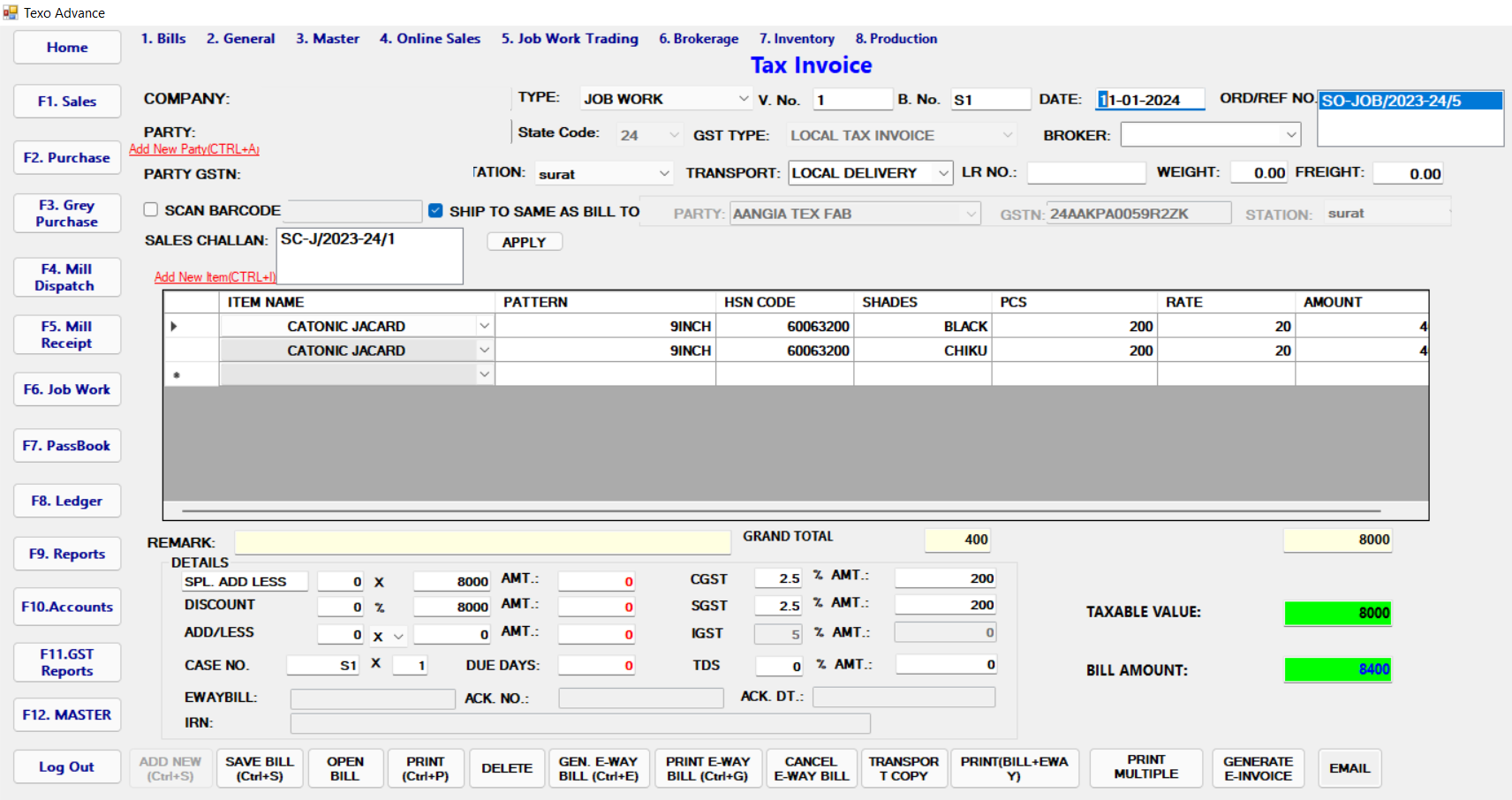The image size is (1512, 800).
Task: Expand the State Code dropdown
Action: [674, 135]
